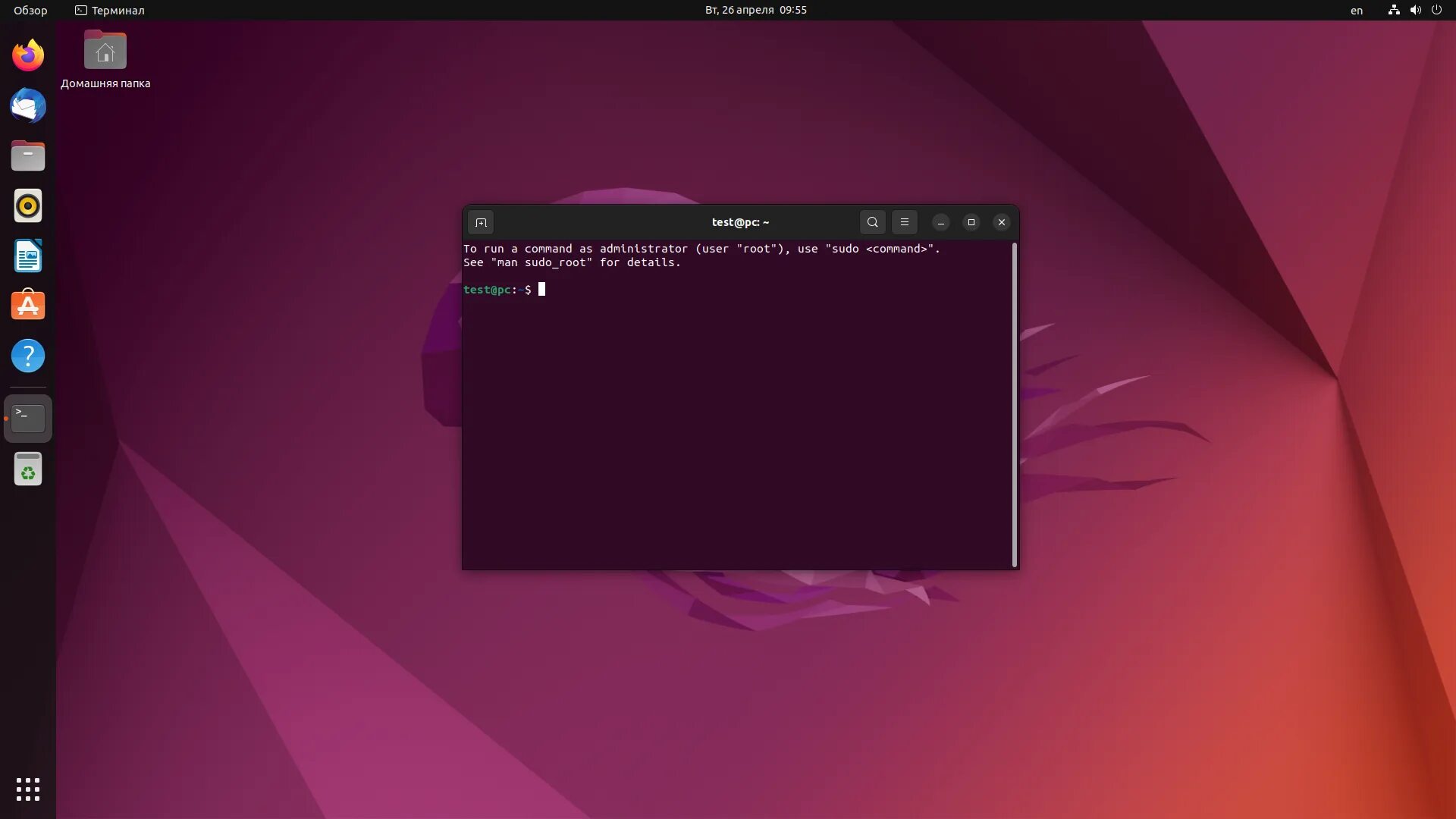Open LibreOffice Writer from dock
1456x819 pixels.
coord(28,256)
